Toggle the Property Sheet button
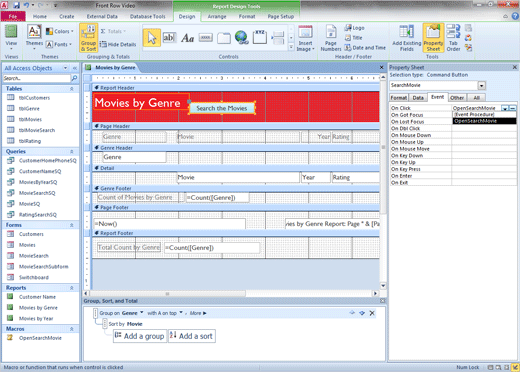Screen dimensions: 520x372 pos(433,38)
